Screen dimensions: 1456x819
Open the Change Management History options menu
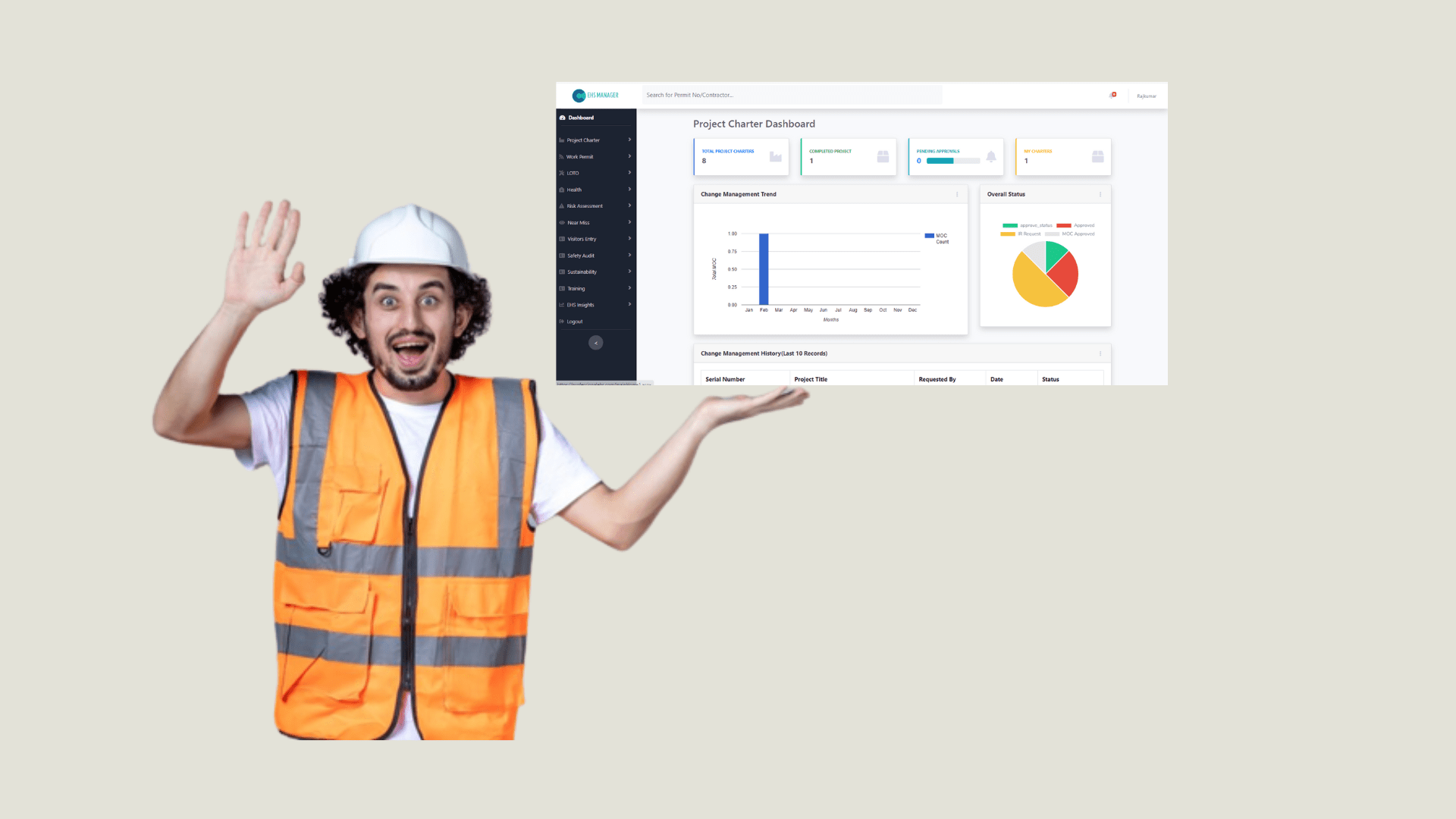(x=1100, y=354)
